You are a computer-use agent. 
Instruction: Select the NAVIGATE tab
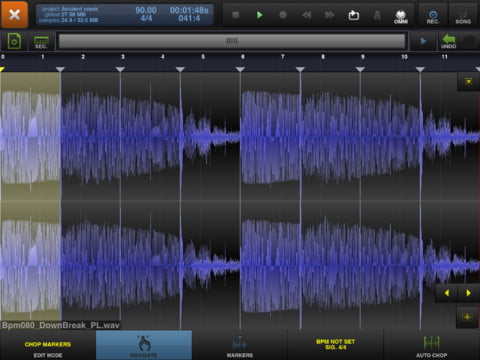point(144,345)
